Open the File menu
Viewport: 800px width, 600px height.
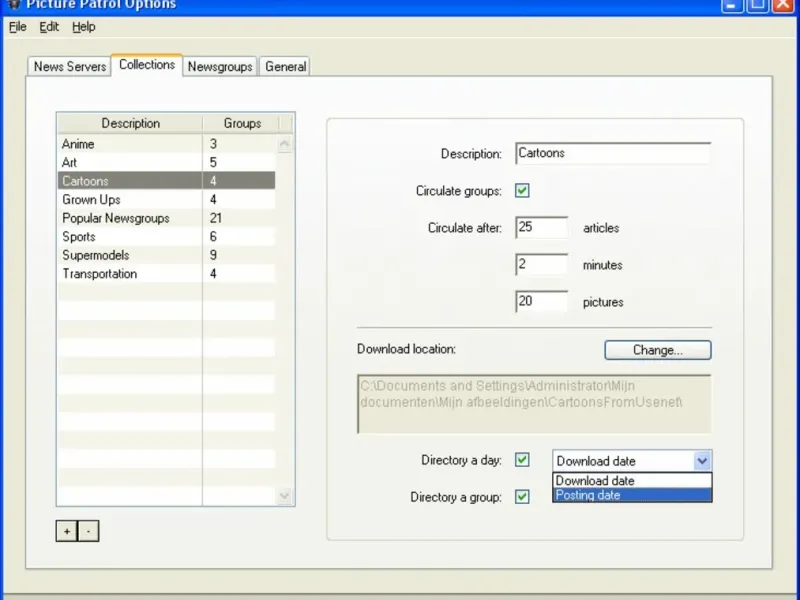(18, 27)
